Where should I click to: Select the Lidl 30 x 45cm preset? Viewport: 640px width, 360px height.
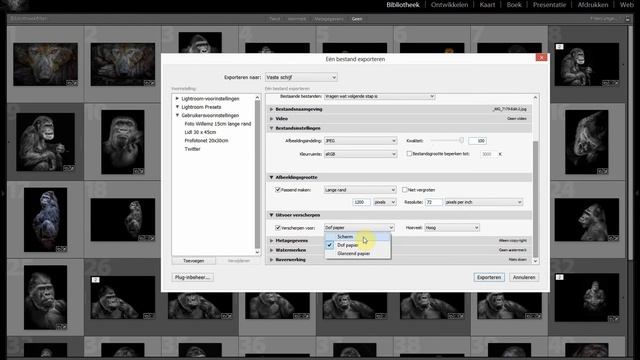click(x=200, y=132)
